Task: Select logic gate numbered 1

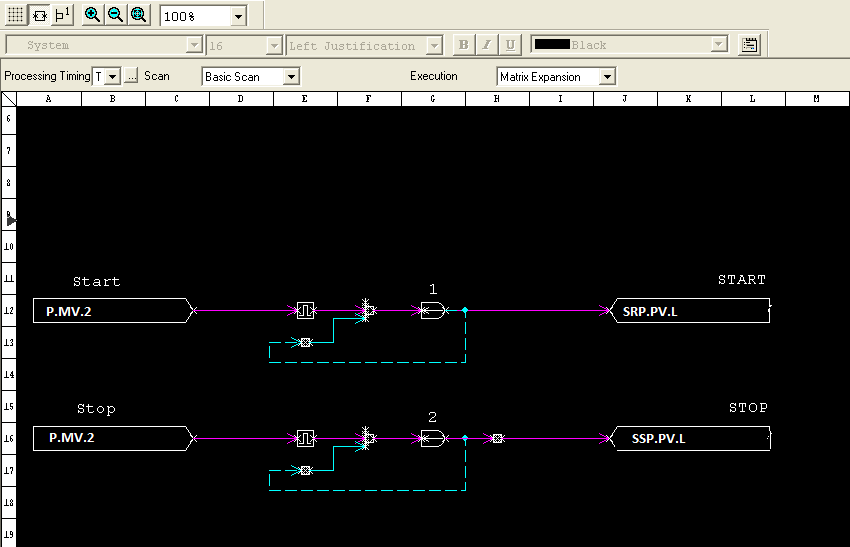Action: coord(433,311)
